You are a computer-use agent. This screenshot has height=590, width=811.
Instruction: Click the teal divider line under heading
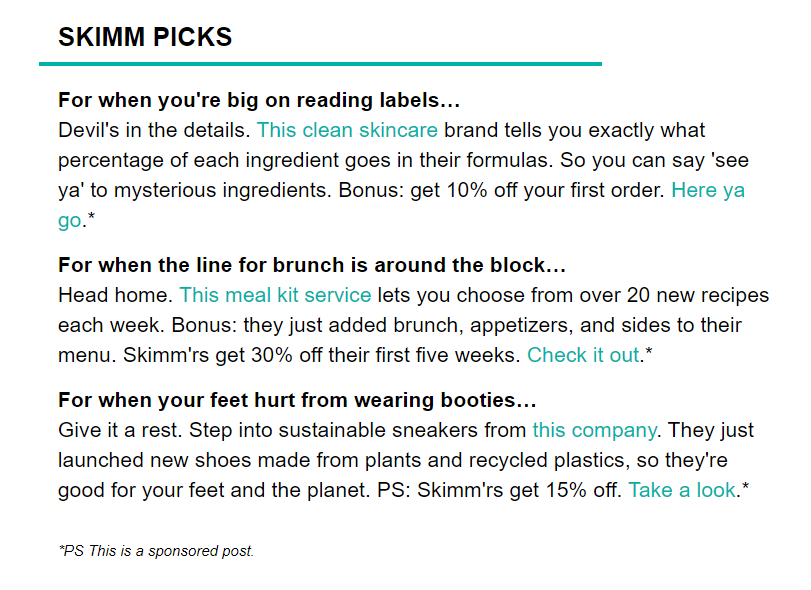pyautogui.click(x=320, y=64)
